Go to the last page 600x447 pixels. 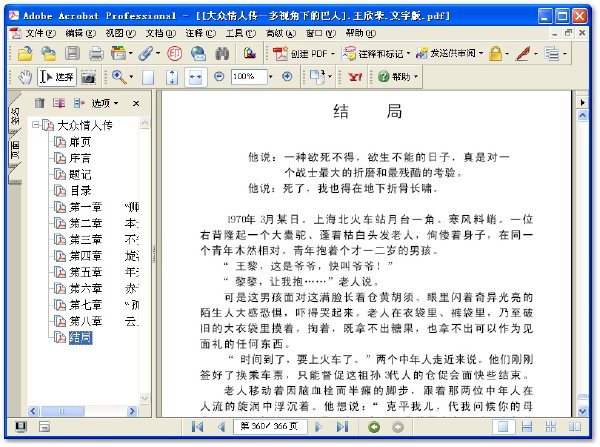342,427
